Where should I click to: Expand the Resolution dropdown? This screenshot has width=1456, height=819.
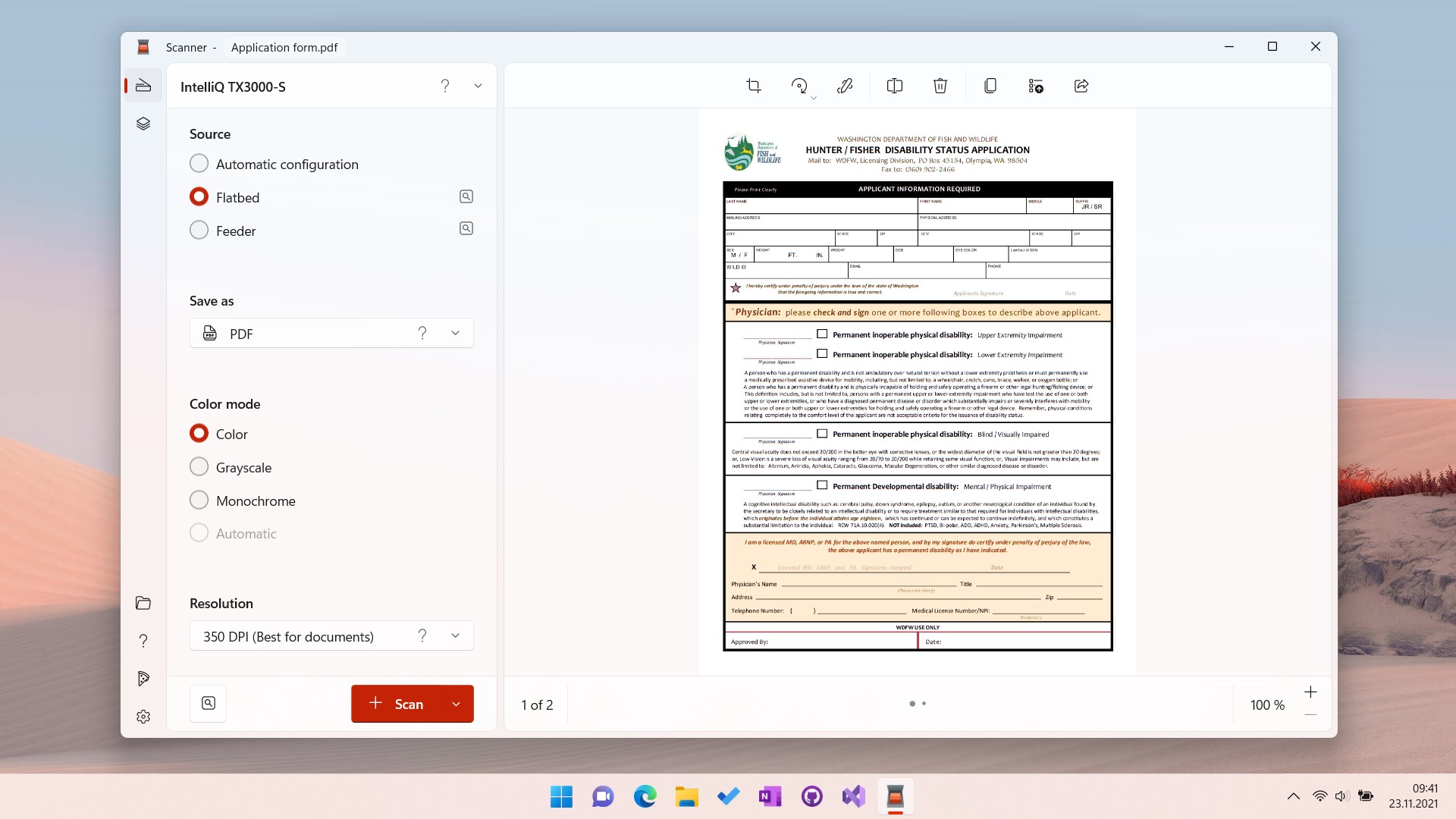(455, 636)
